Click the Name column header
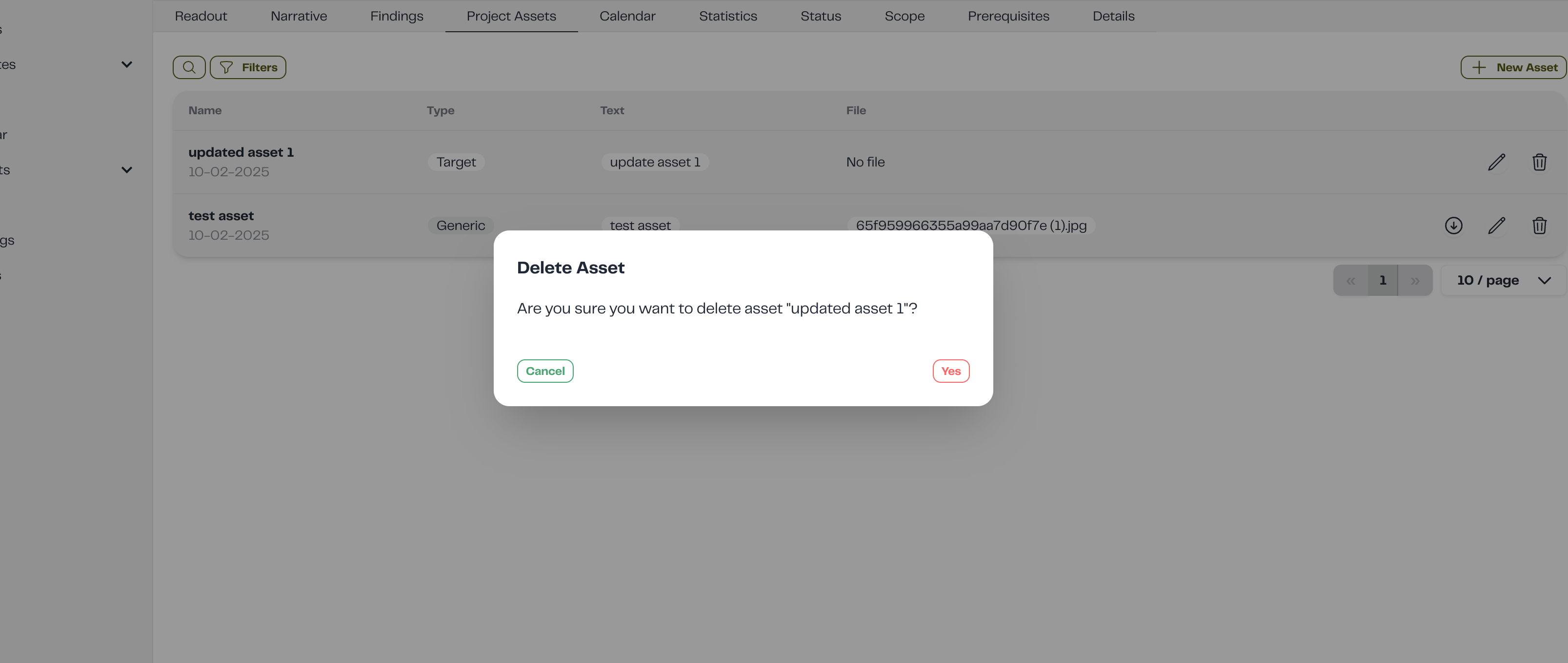This screenshot has width=1568, height=663. 205,110
